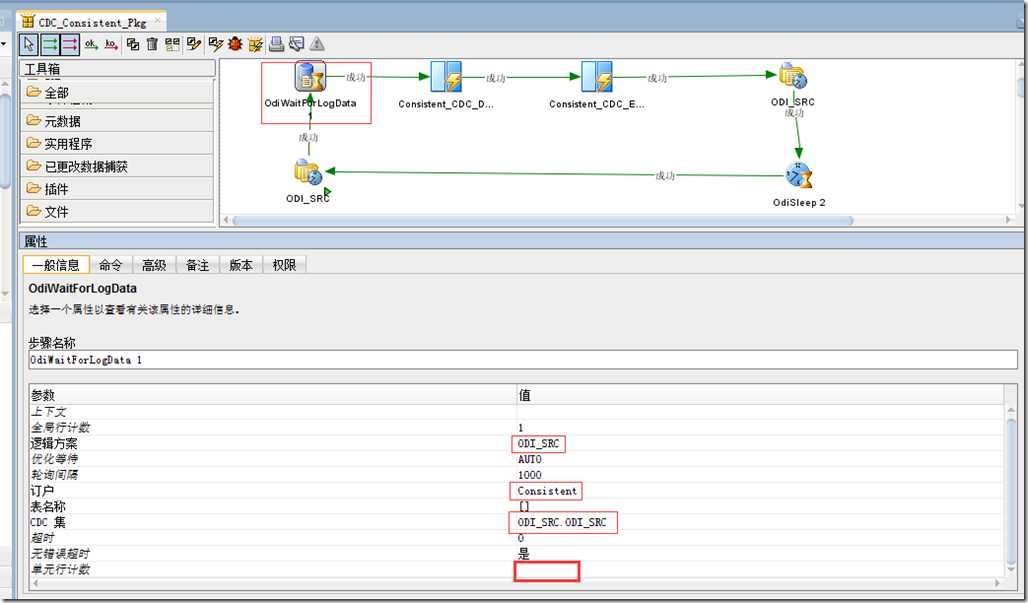Duplicate the selected step via toolbar icon
The image size is (1028, 603).
[133, 45]
